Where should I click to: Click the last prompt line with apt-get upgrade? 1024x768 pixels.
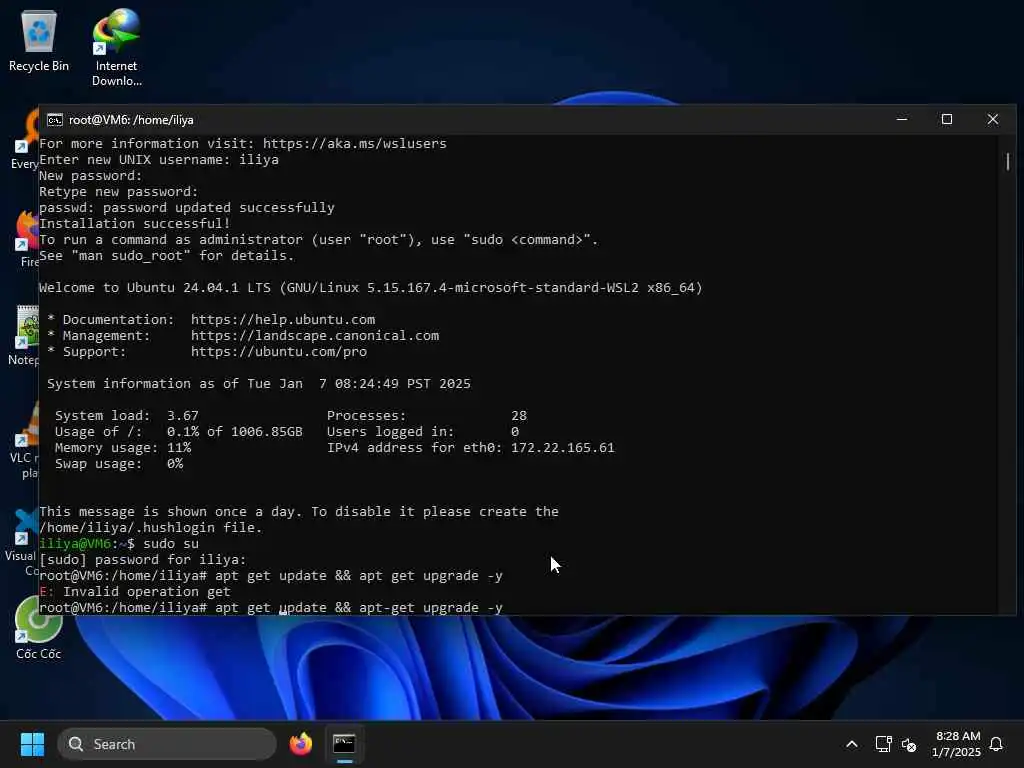pyautogui.click(x=271, y=607)
